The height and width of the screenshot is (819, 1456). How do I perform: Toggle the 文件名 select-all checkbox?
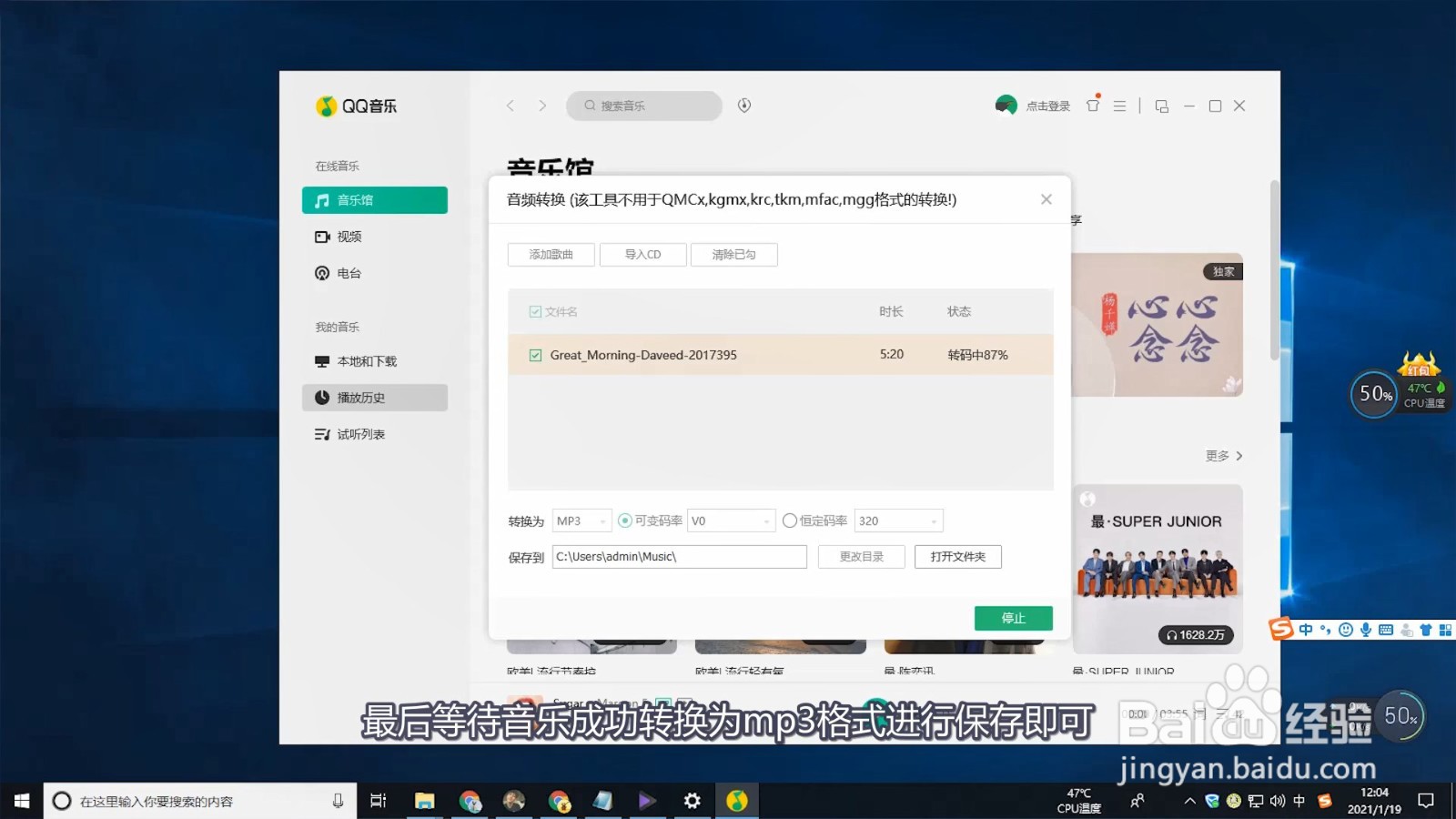point(536,310)
